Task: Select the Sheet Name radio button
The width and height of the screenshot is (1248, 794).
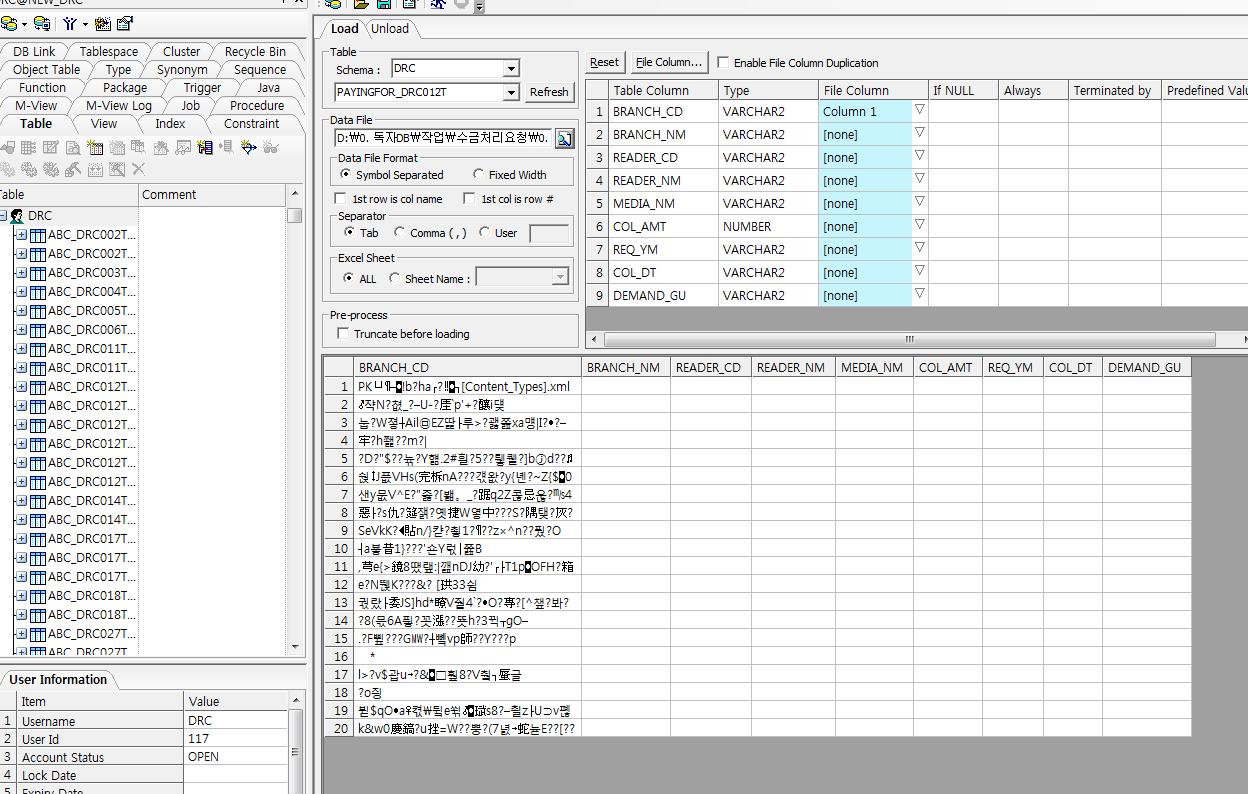Action: (394, 279)
